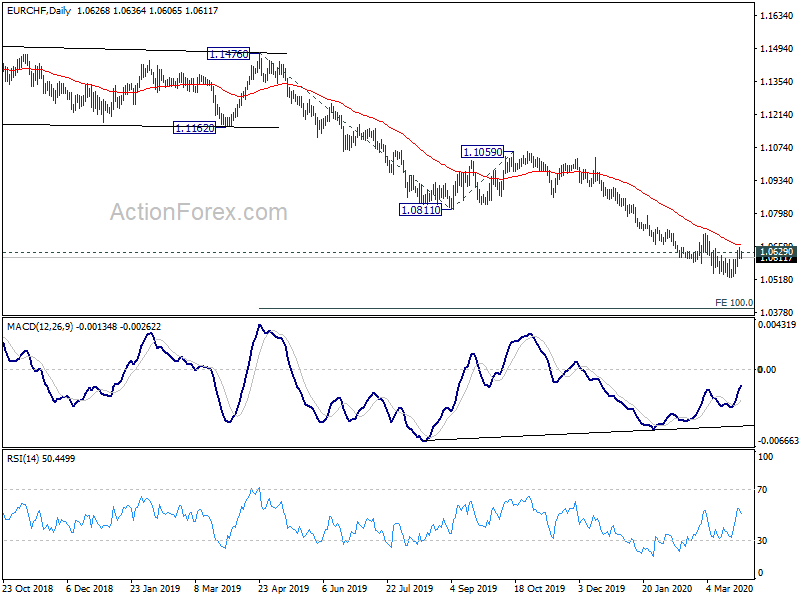Viewport: 800px width, 600px height.
Task: Click the RSI 30 level axis value
Action: [x=762, y=541]
